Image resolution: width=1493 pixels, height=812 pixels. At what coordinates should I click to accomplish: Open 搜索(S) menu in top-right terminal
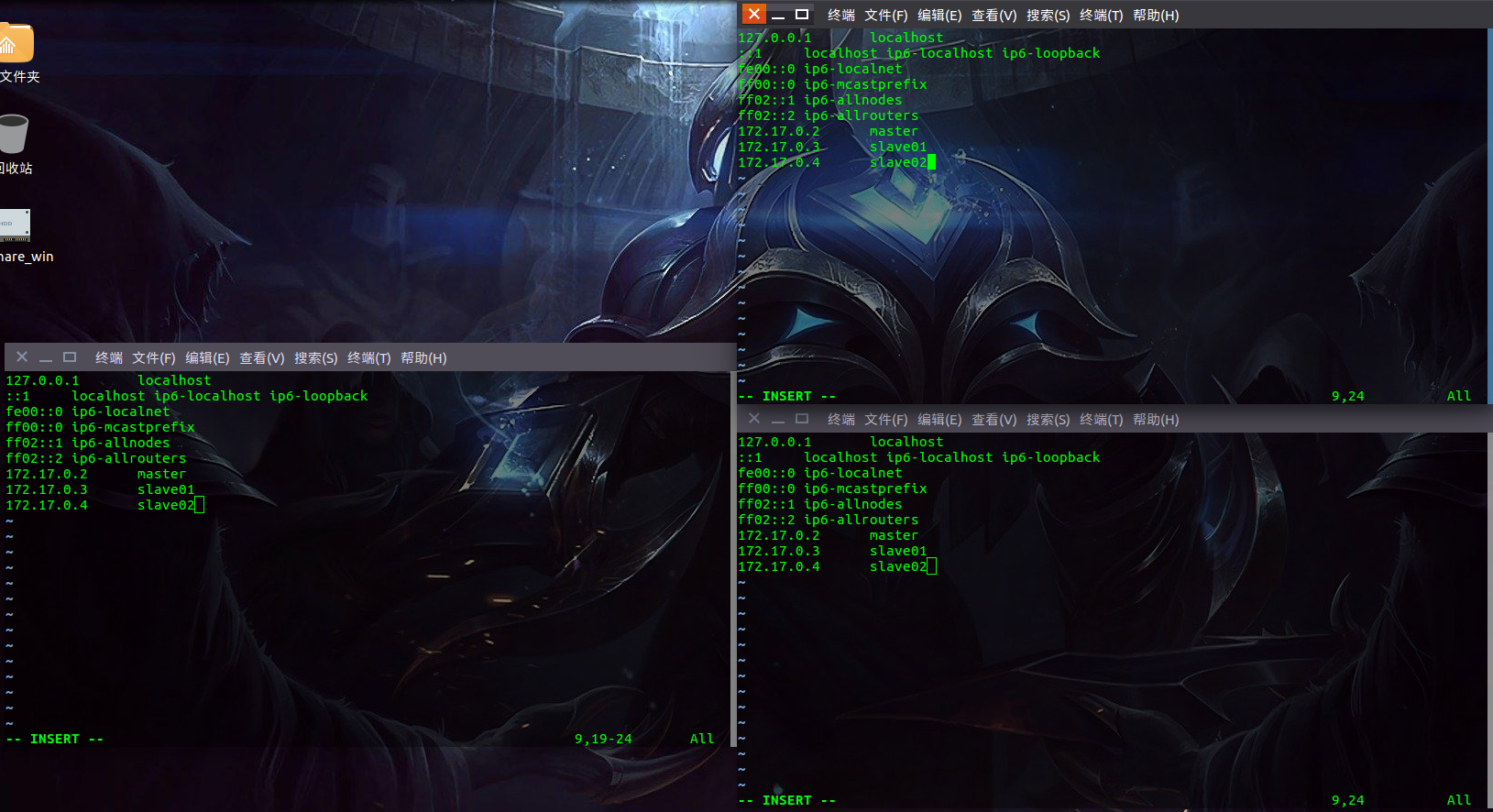coord(1048,16)
